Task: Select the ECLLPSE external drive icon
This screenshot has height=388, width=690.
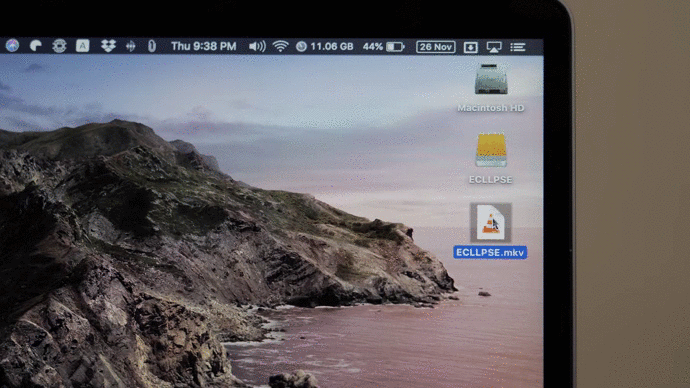Action: pyautogui.click(x=491, y=150)
